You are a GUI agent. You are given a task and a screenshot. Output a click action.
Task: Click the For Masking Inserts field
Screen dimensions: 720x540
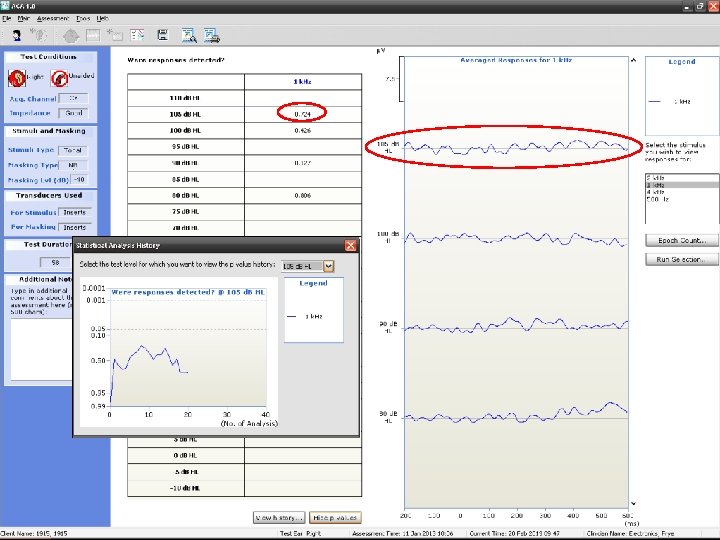click(75, 227)
